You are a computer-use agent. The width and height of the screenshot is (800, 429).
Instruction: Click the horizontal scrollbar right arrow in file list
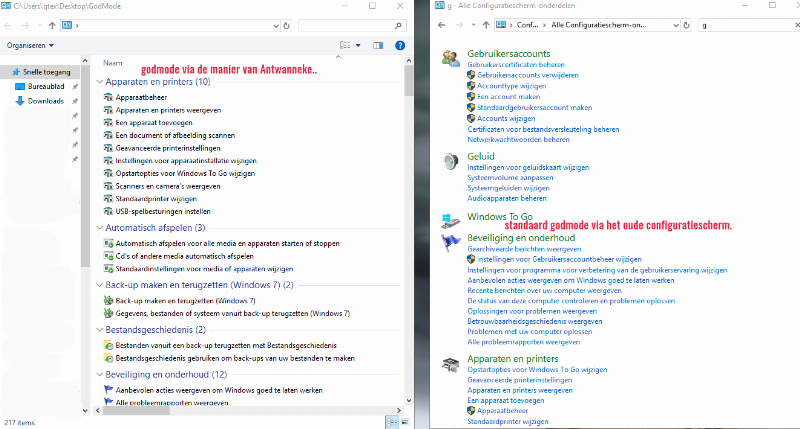point(399,410)
